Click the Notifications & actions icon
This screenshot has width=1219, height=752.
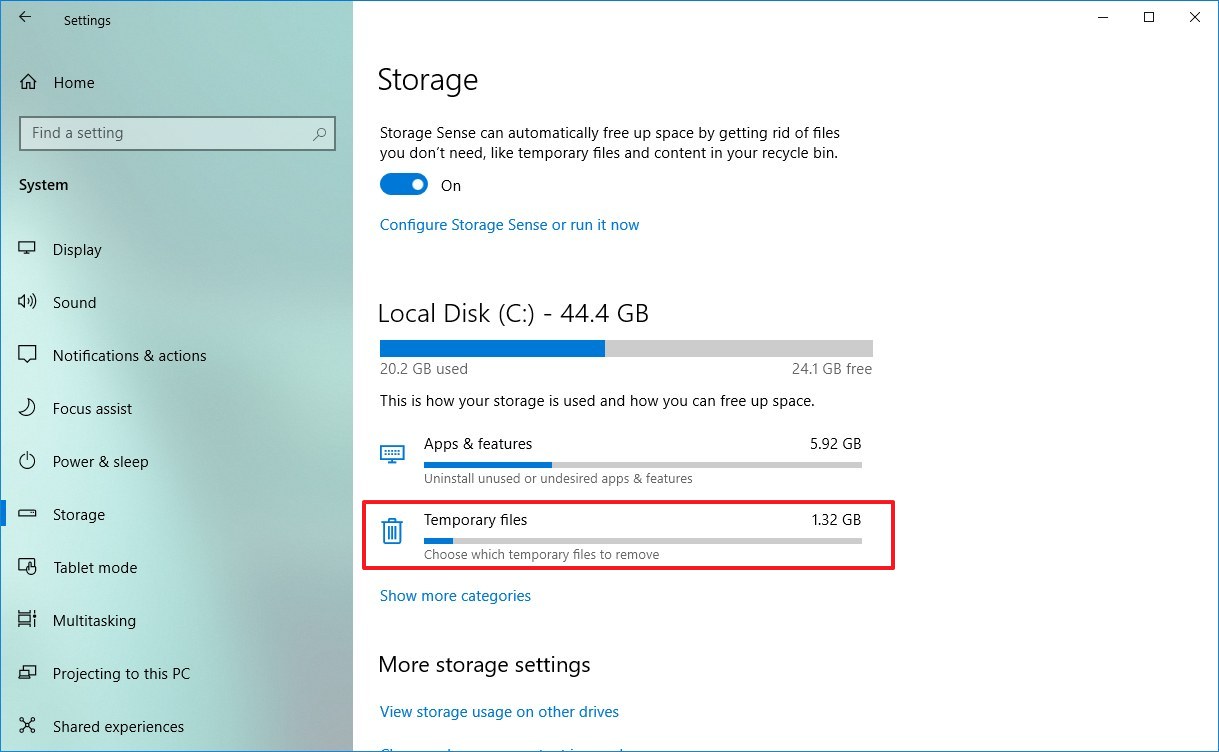pos(28,355)
